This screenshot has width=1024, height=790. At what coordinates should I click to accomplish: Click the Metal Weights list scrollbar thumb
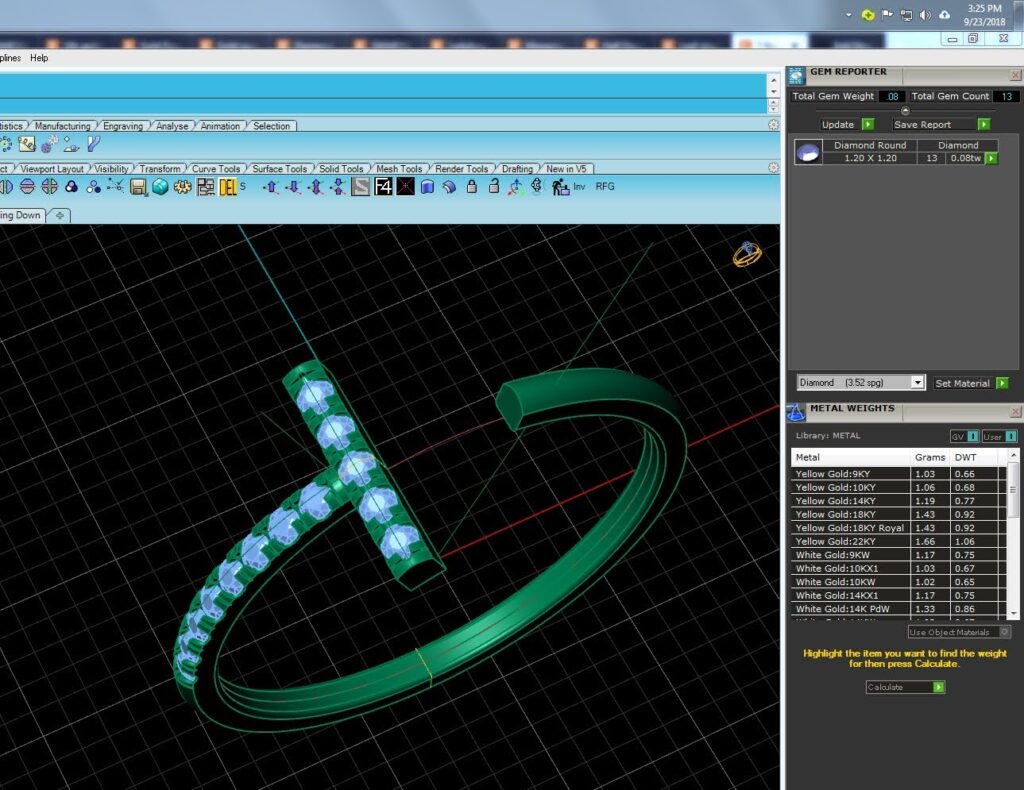tap(1013, 489)
